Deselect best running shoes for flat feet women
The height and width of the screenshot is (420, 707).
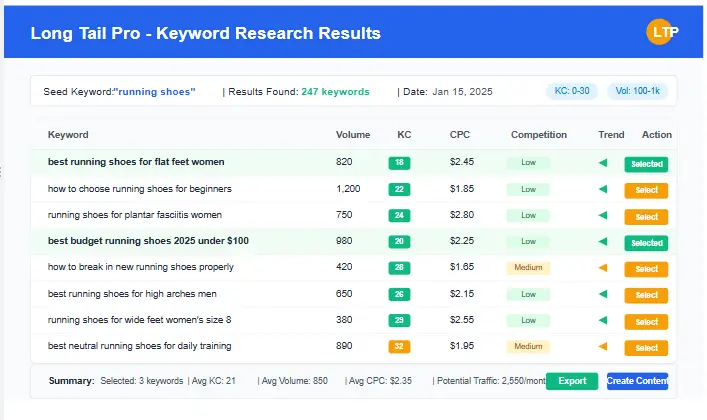click(x=646, y=164)
